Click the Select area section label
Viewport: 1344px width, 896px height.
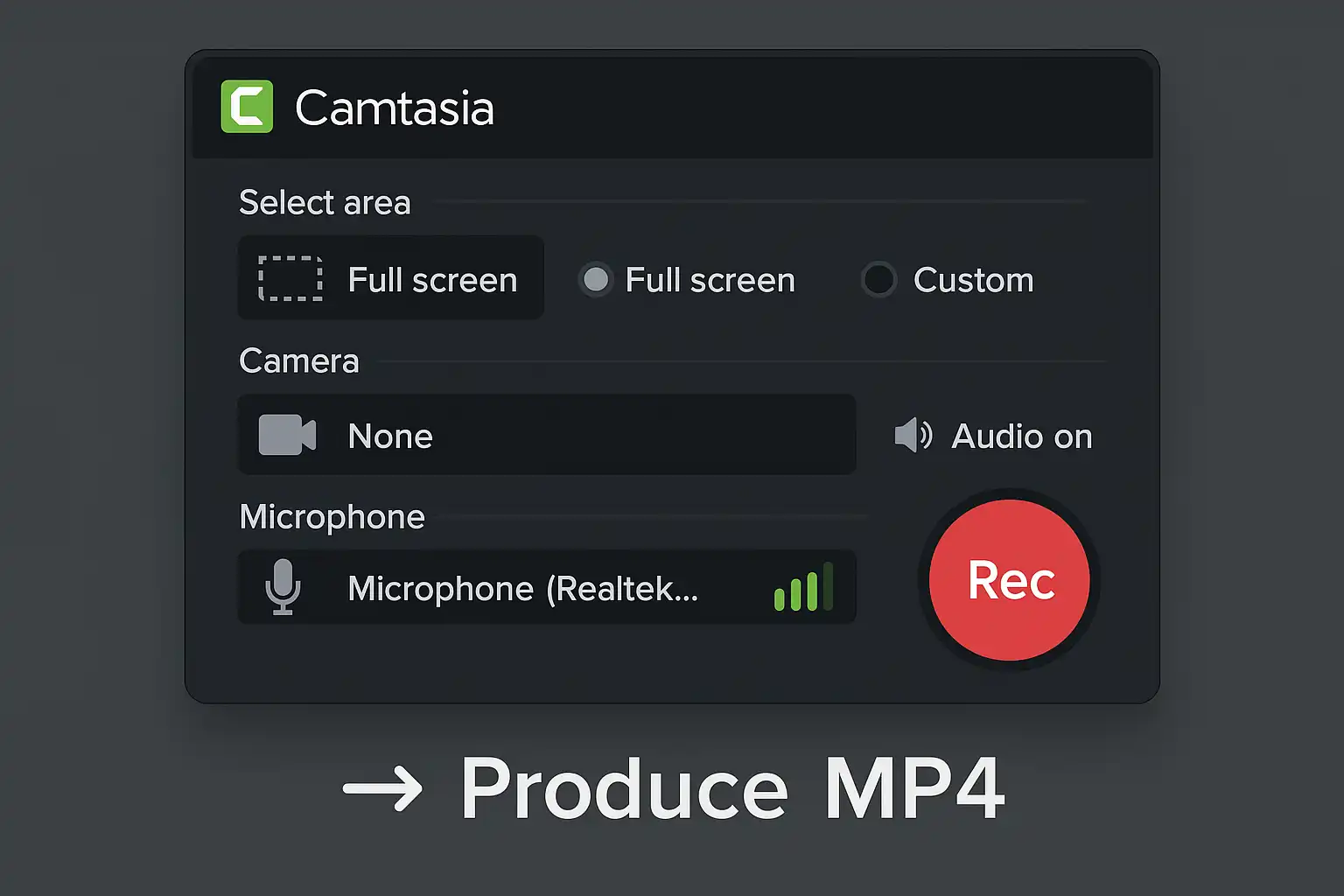pyautogui.click(x=325, y=203)
